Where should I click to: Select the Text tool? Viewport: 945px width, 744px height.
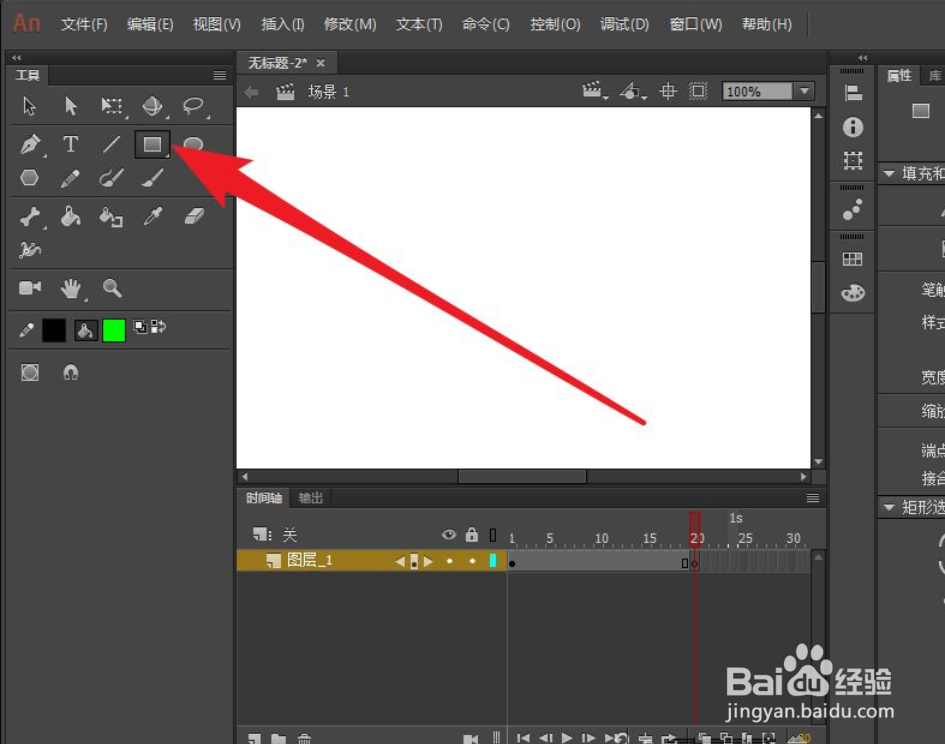71,145
